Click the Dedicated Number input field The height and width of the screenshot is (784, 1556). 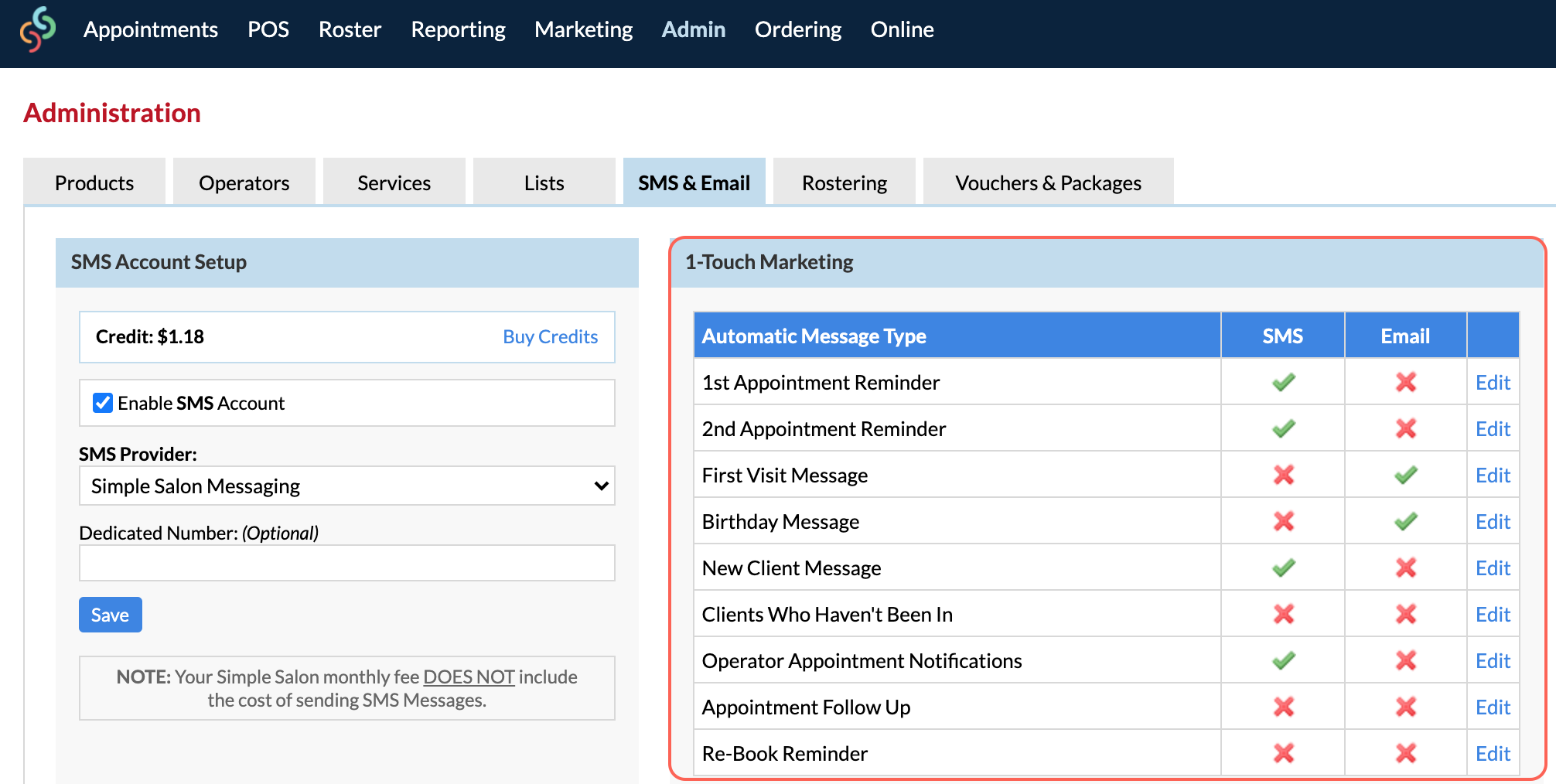coord(347,563)
